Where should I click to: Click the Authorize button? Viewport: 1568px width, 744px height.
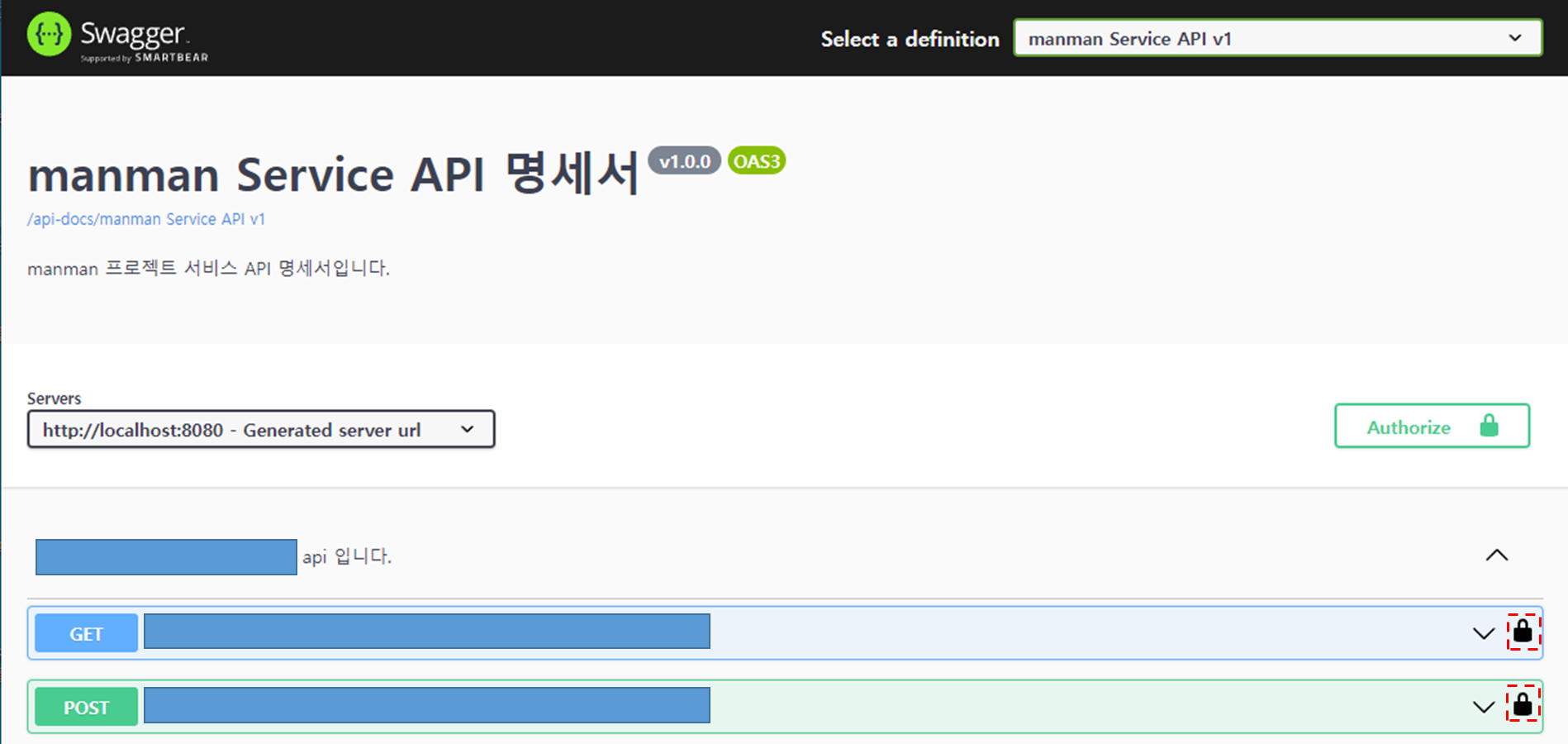point(1432,426)
